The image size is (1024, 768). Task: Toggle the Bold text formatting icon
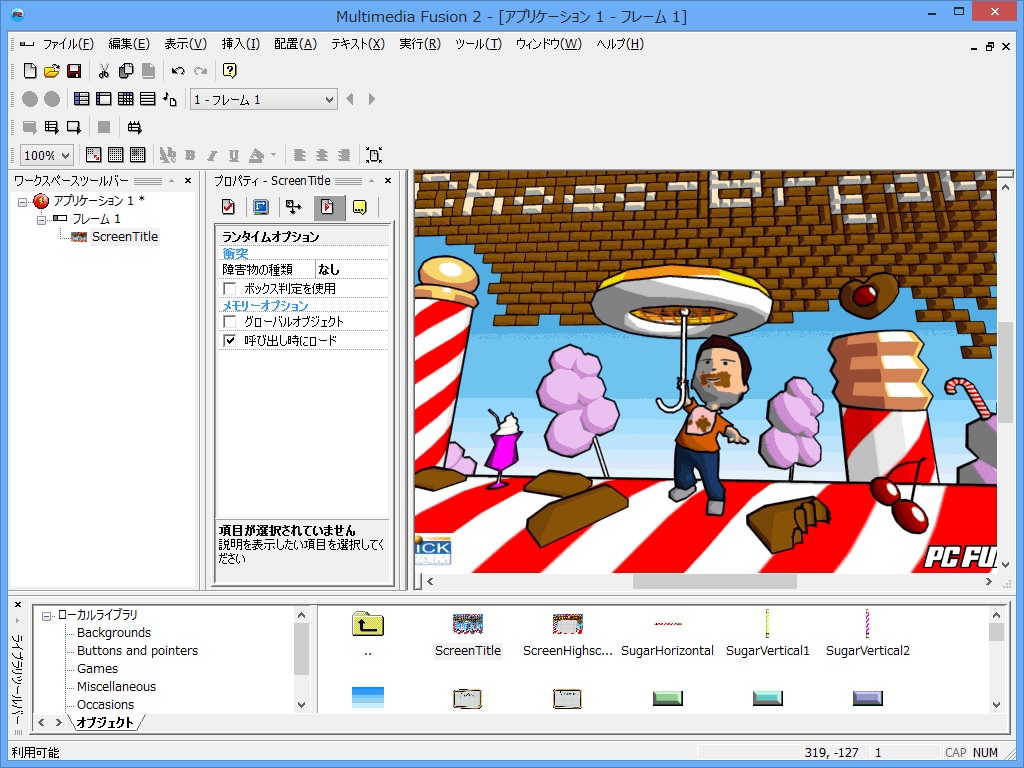click(x=189, y=154)
